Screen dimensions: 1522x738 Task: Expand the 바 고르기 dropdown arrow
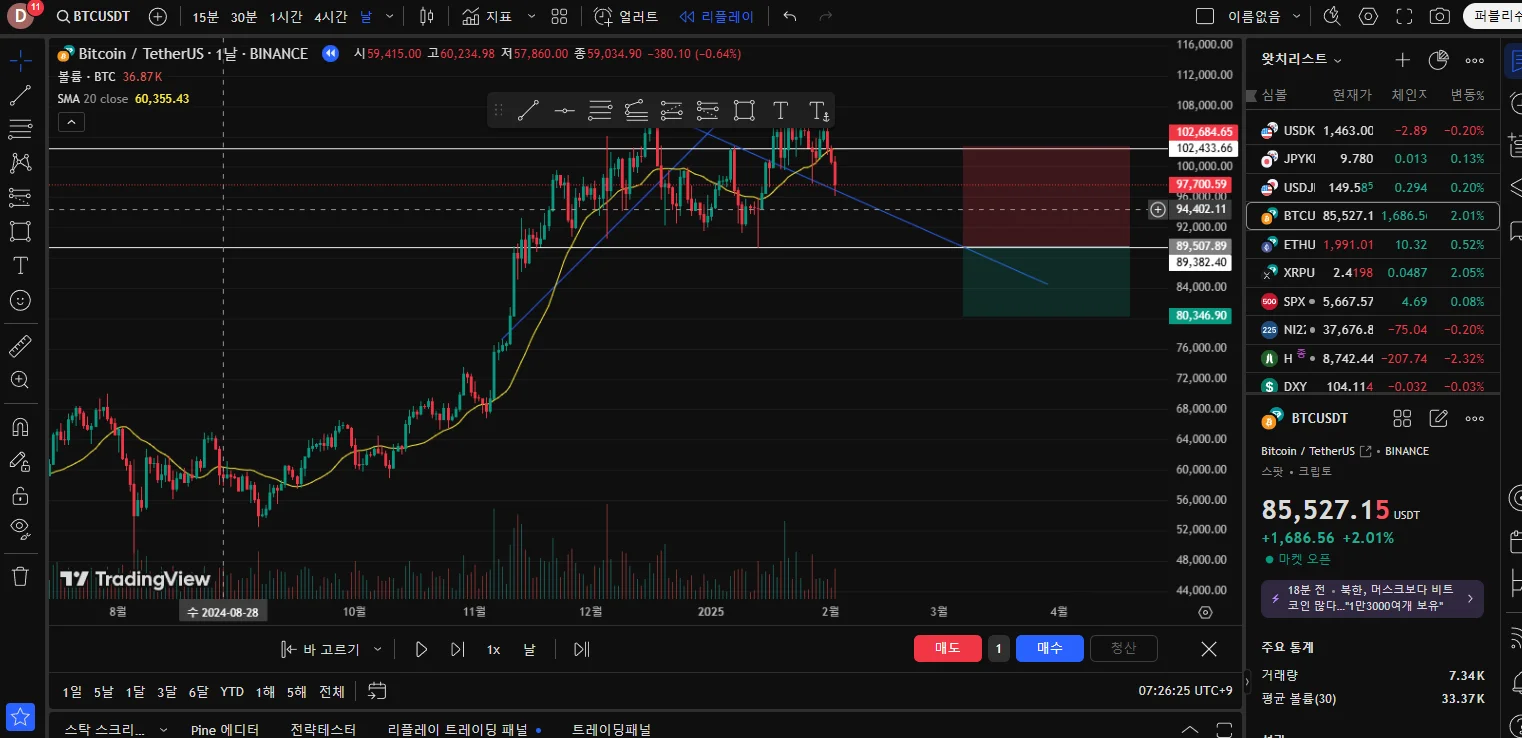pyautogui.click(x=377, y=649)
